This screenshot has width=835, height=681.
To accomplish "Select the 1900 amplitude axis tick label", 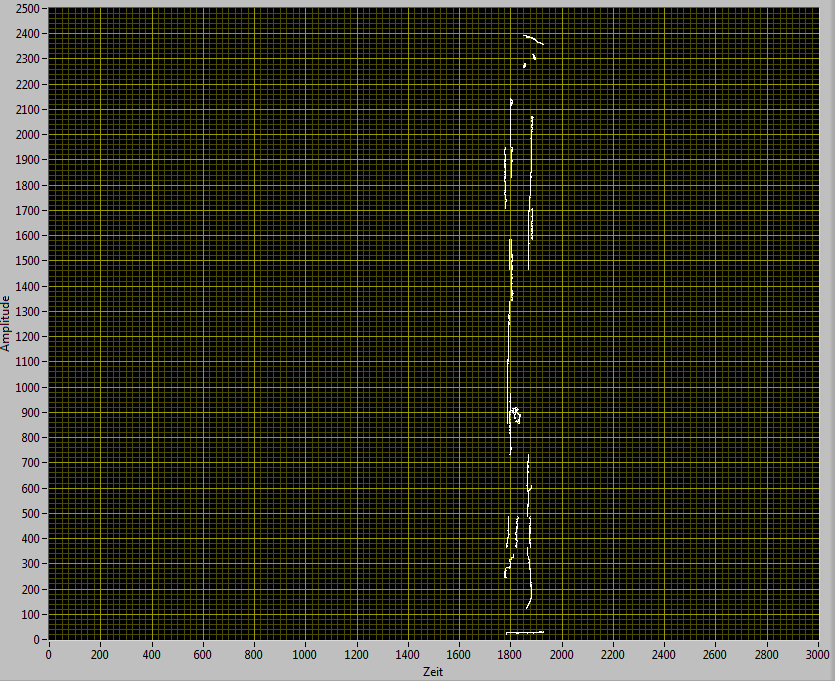I will pos(28,160).
